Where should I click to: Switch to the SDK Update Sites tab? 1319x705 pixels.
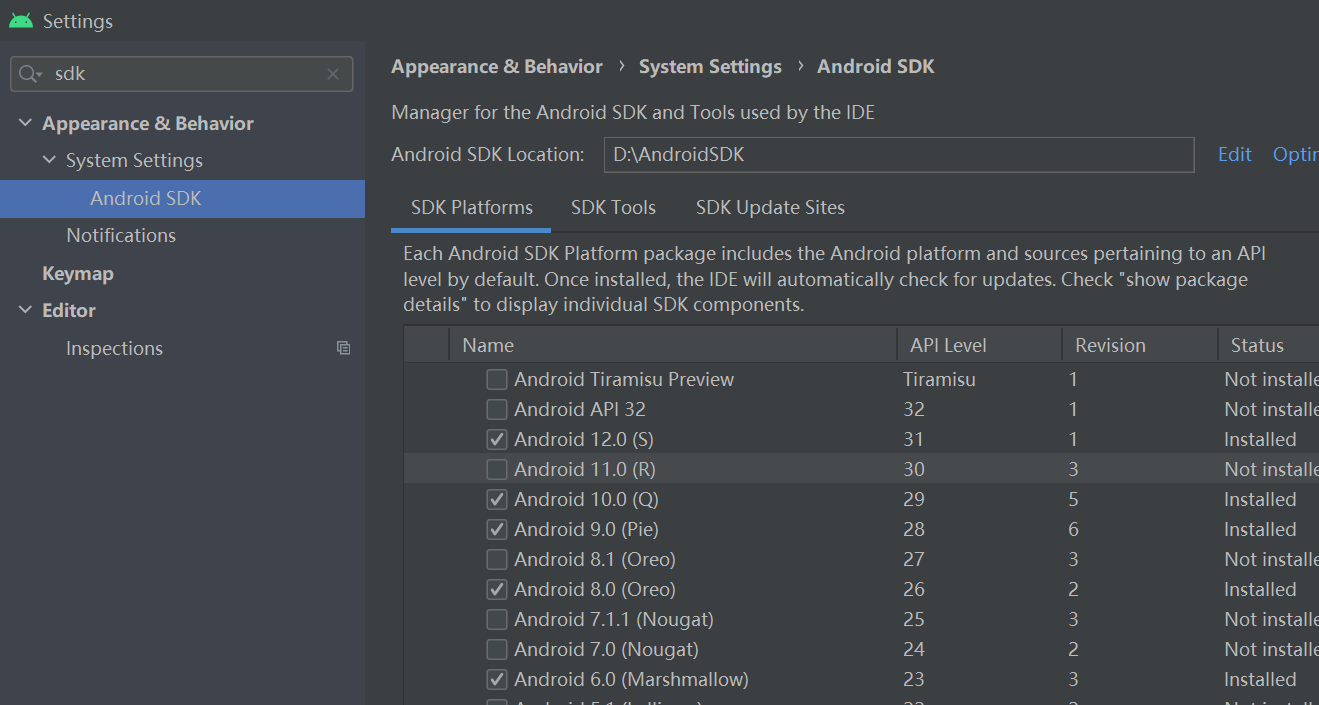[770, 208]
